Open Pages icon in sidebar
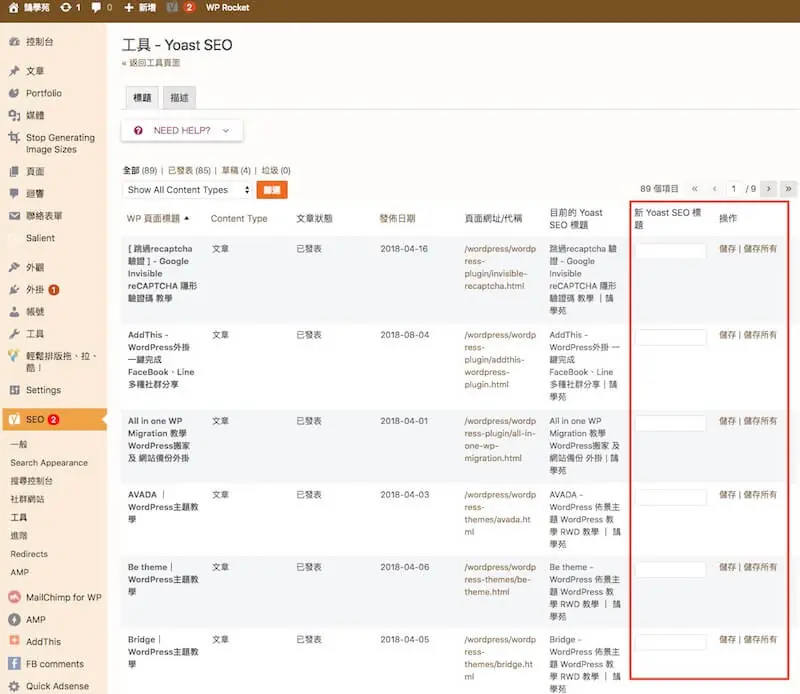800x694 pixels. click(x=14, y=171)
